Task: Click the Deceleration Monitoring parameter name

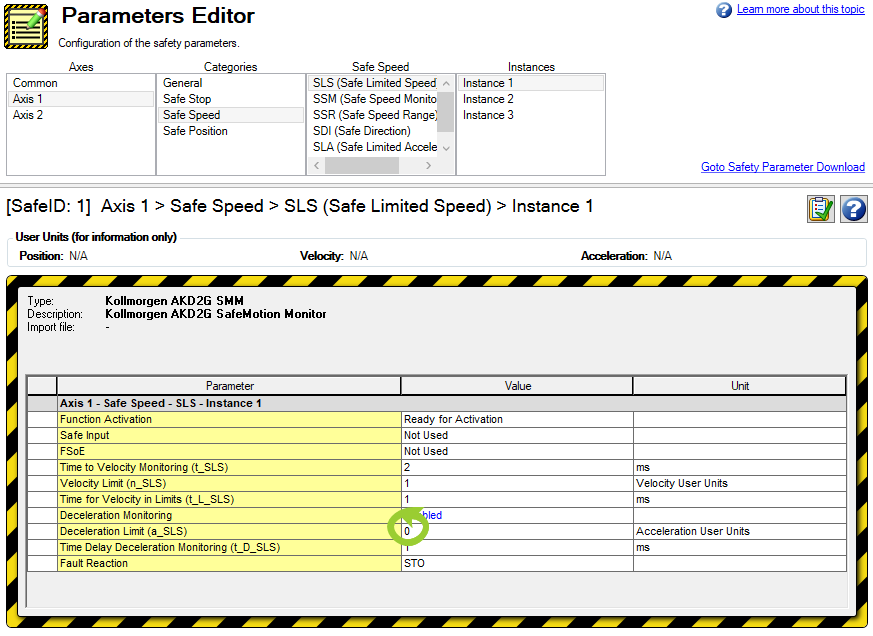Action: pyautogui.click(x=229, y=516)
